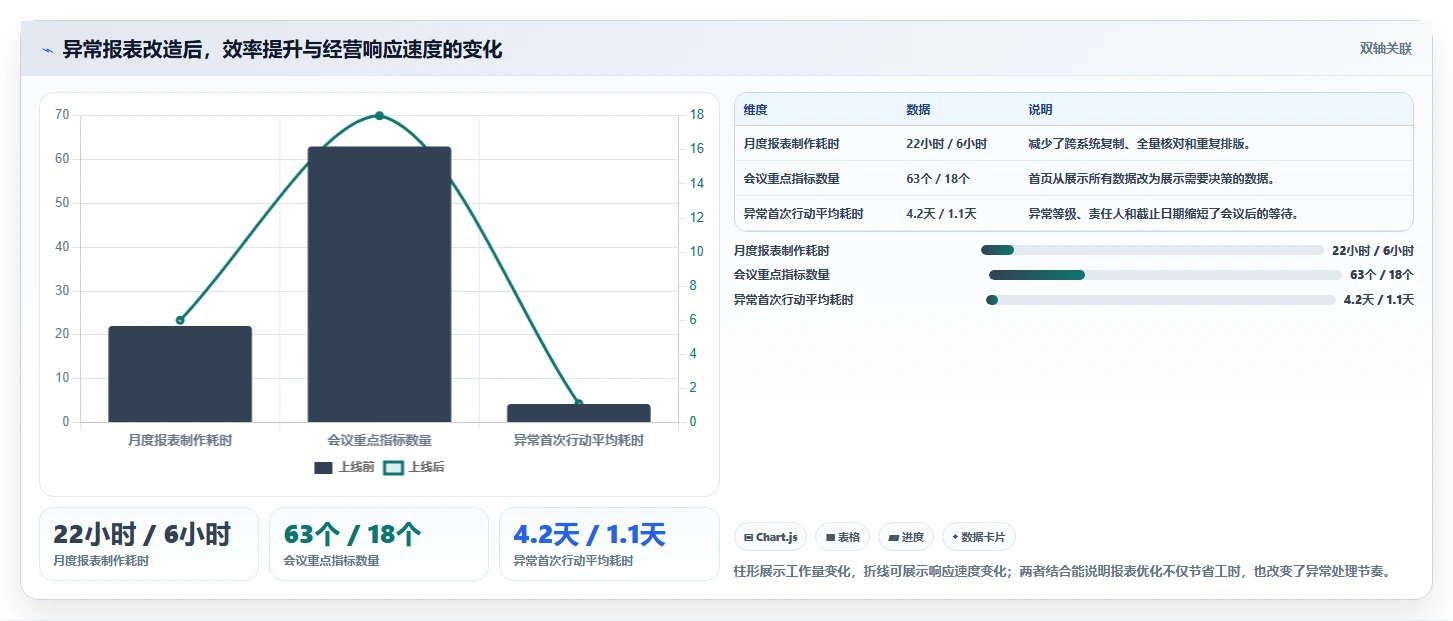Click the 月度报表制作耗时 progress bar
This screenshot has height=621, width=1453.
1152,250
